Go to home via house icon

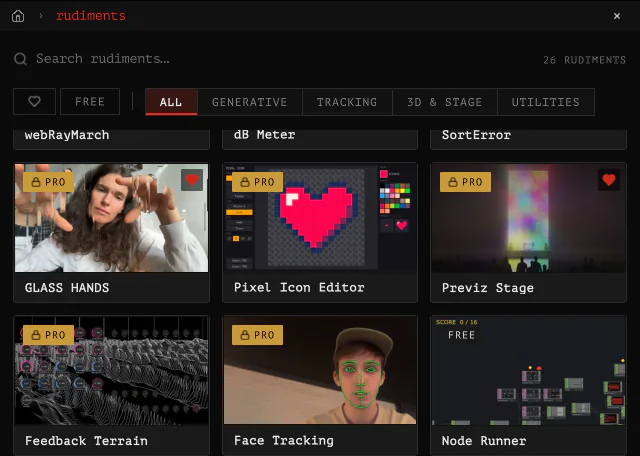coord(18,16)
